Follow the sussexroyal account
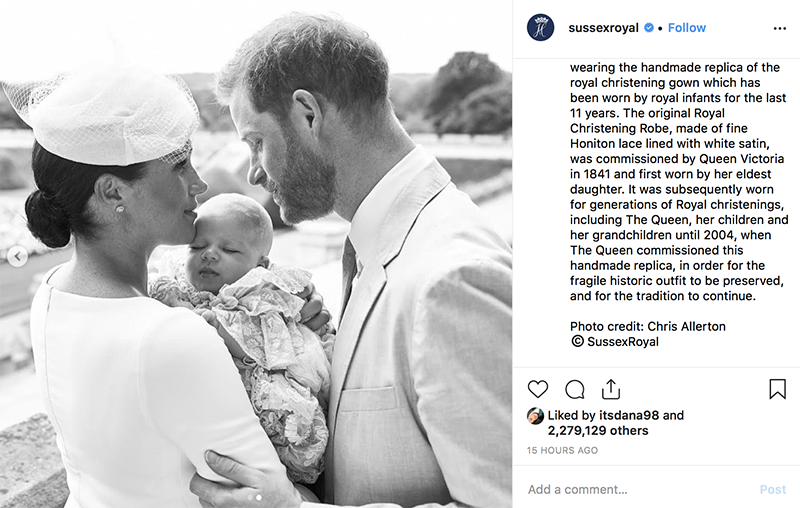The width and height of the screenshot is (800, 508). [687, 28]
